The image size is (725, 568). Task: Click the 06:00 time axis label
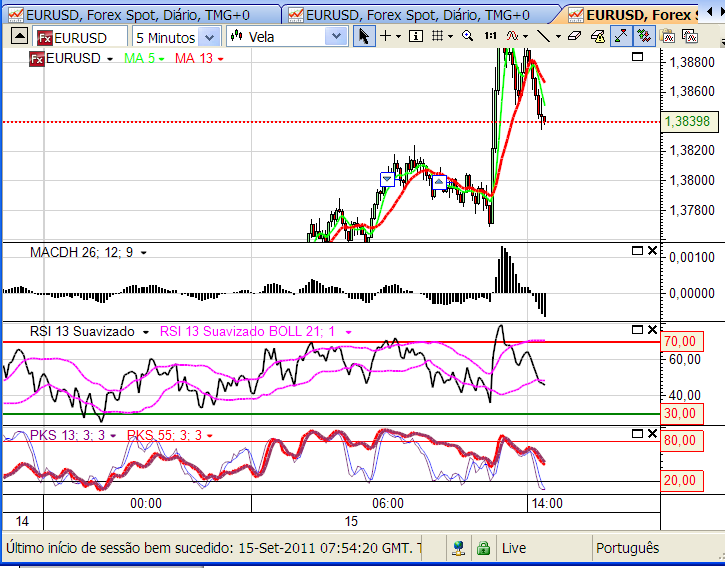point(388,503)
